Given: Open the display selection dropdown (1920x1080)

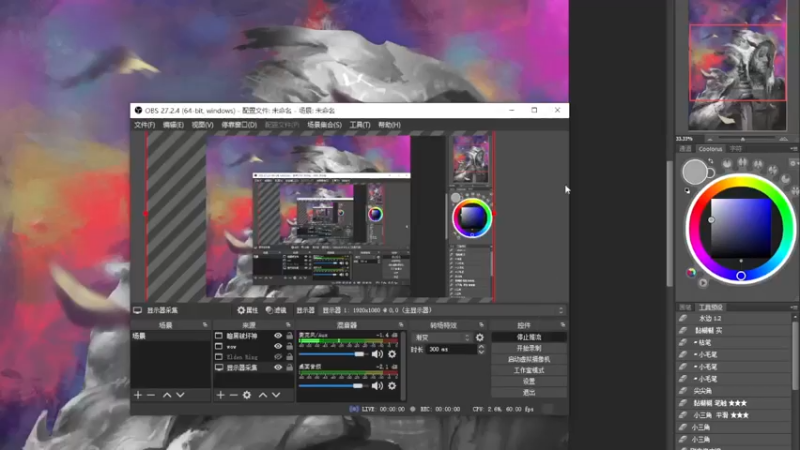Looking at the screenshot, I should click(x=442, y=310).
